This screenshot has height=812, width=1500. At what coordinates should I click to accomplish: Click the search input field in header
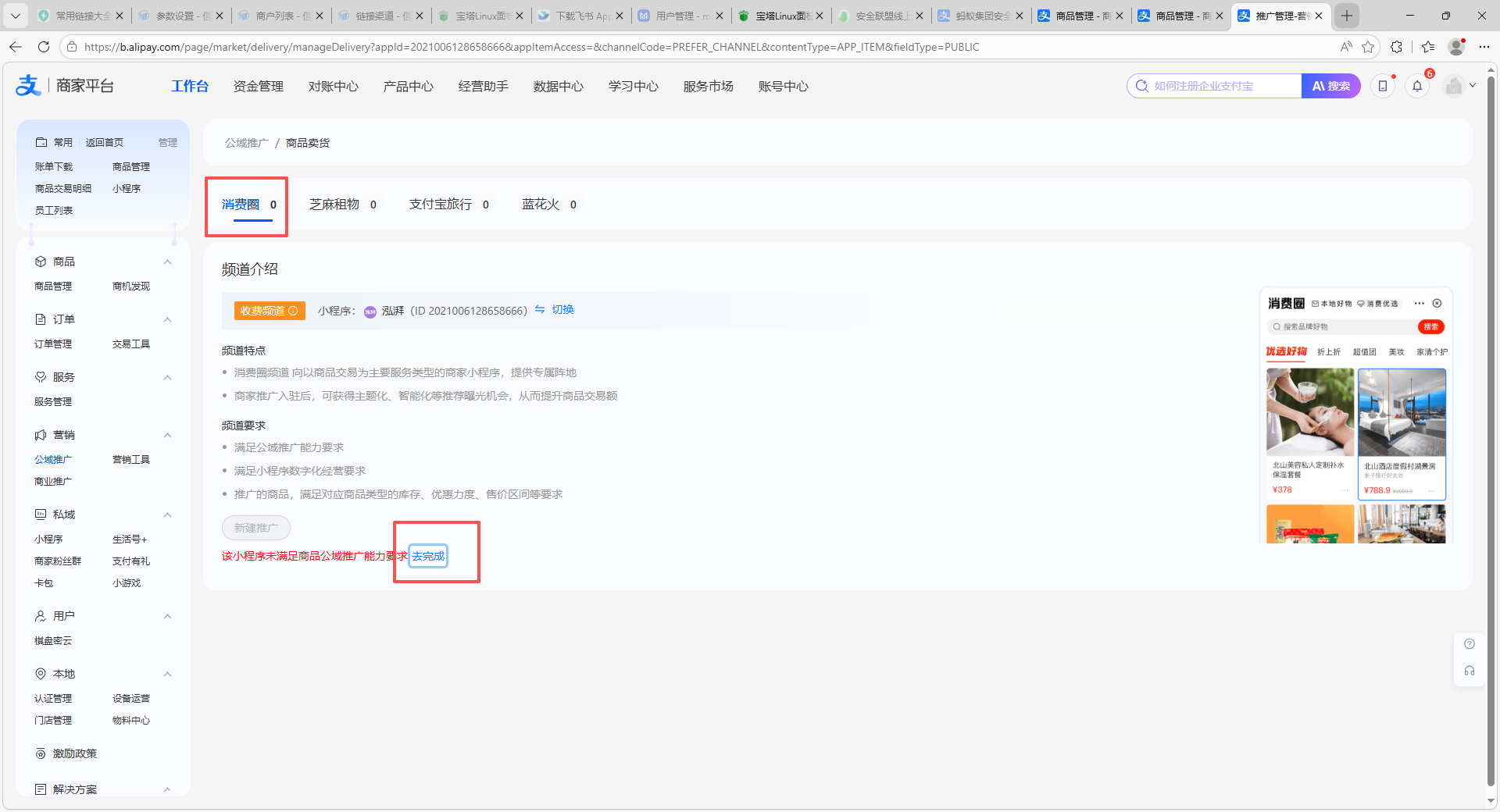pos(1219,86)
